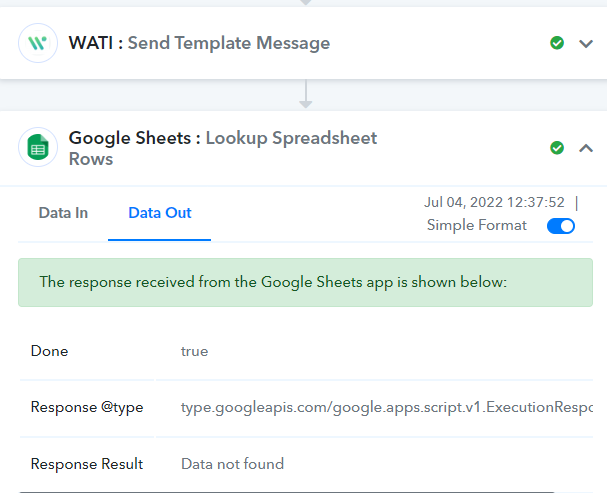Click the WATI app logo icon
Image resolution: width=607 pixels, height=493 pixels.
[38, 43]
